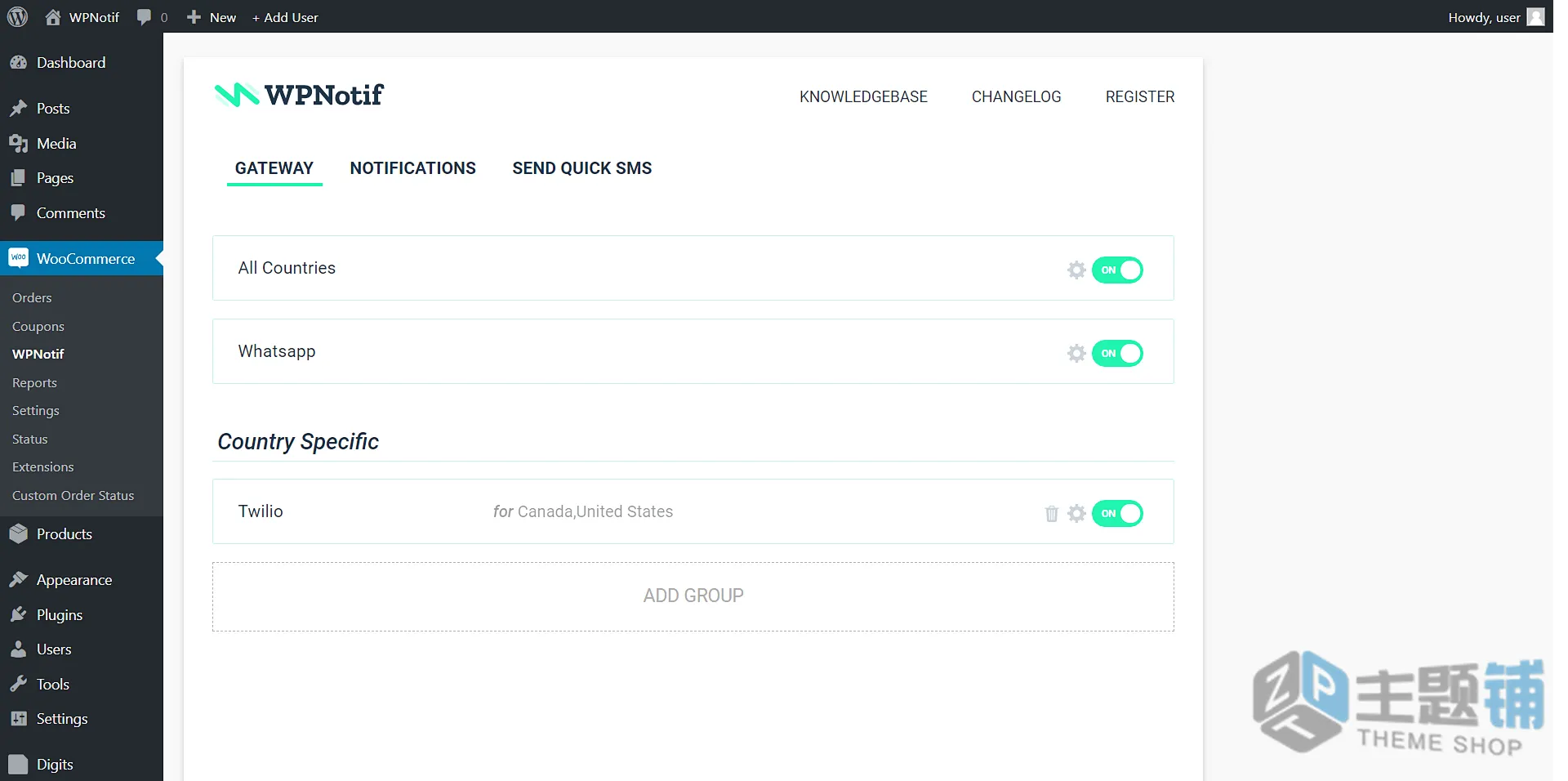Open WooCommerce Status submenu item

pyautogui.click(x=30, y=440)
